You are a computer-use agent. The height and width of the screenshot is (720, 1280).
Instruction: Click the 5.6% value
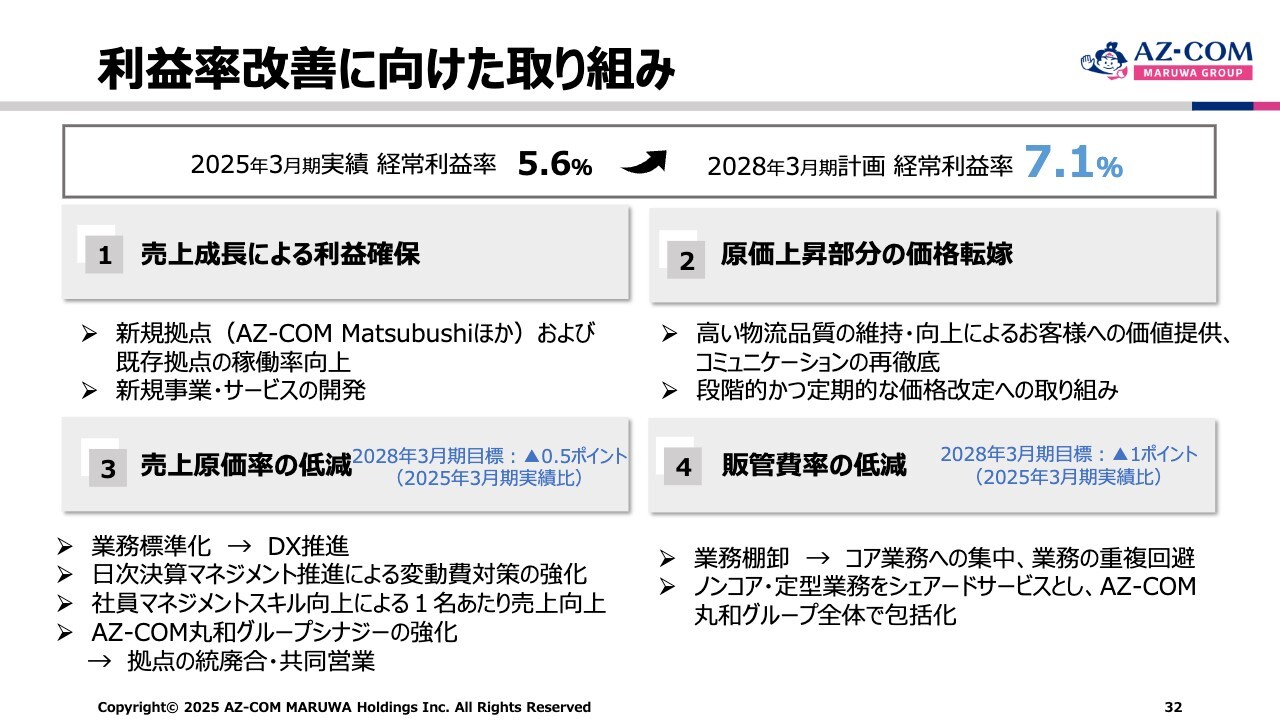click(556, 165)
